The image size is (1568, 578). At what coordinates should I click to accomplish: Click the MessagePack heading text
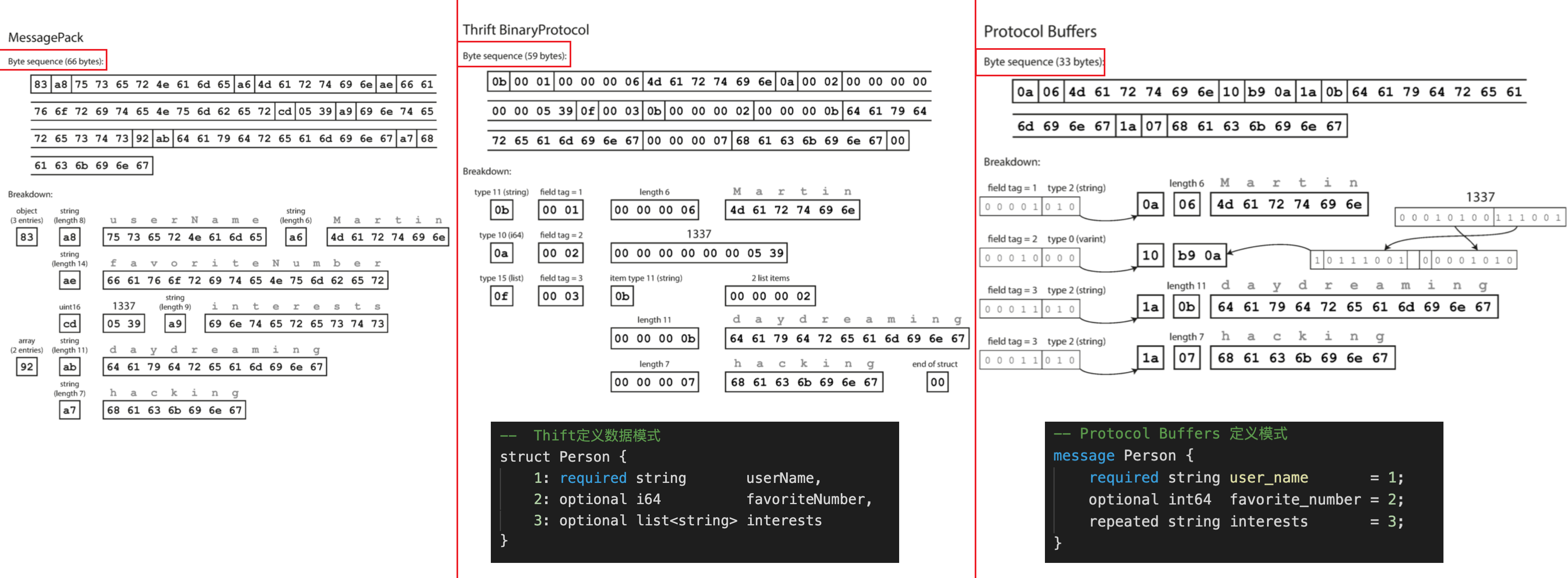(46, 38)
